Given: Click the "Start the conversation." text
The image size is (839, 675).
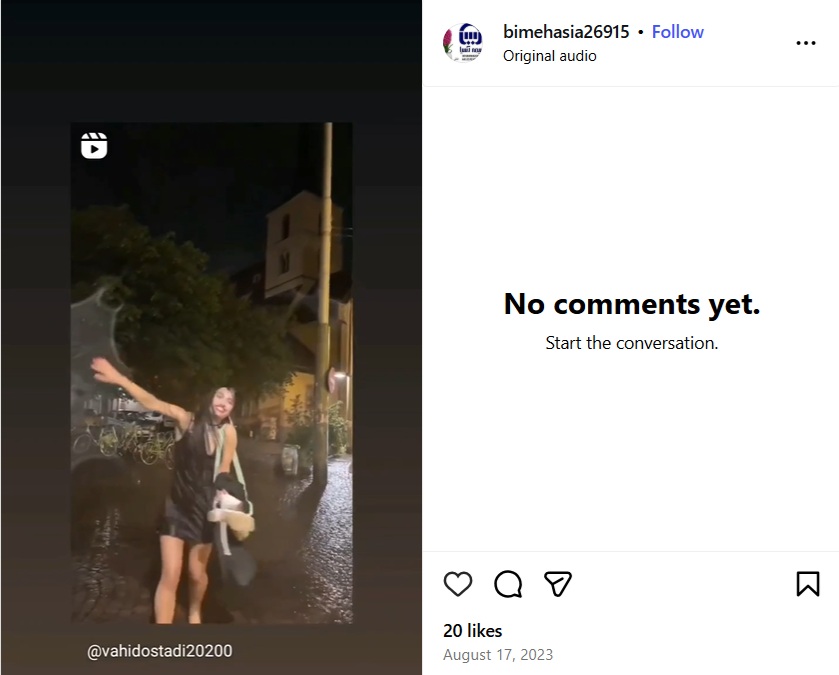Looking at the screenshot, I should point(631,343).
